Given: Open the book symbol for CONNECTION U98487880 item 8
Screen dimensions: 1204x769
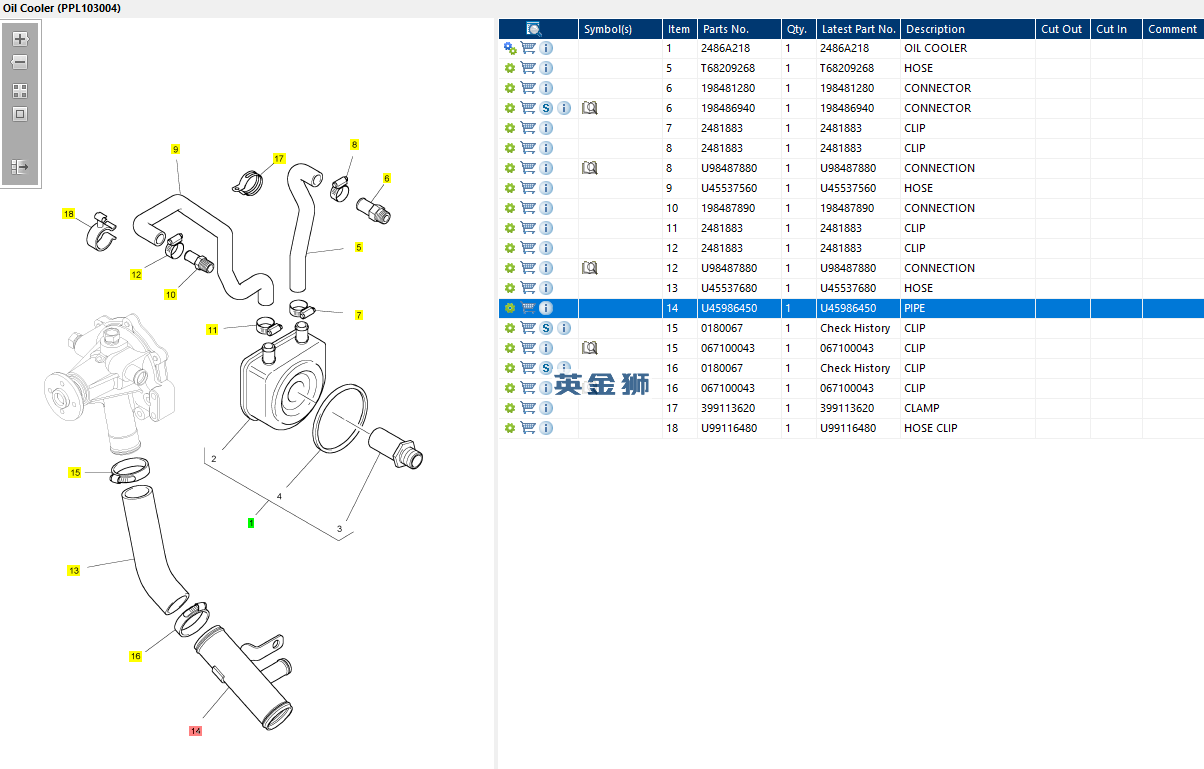Looking at the screenshot, I should [x=590, y=168].
